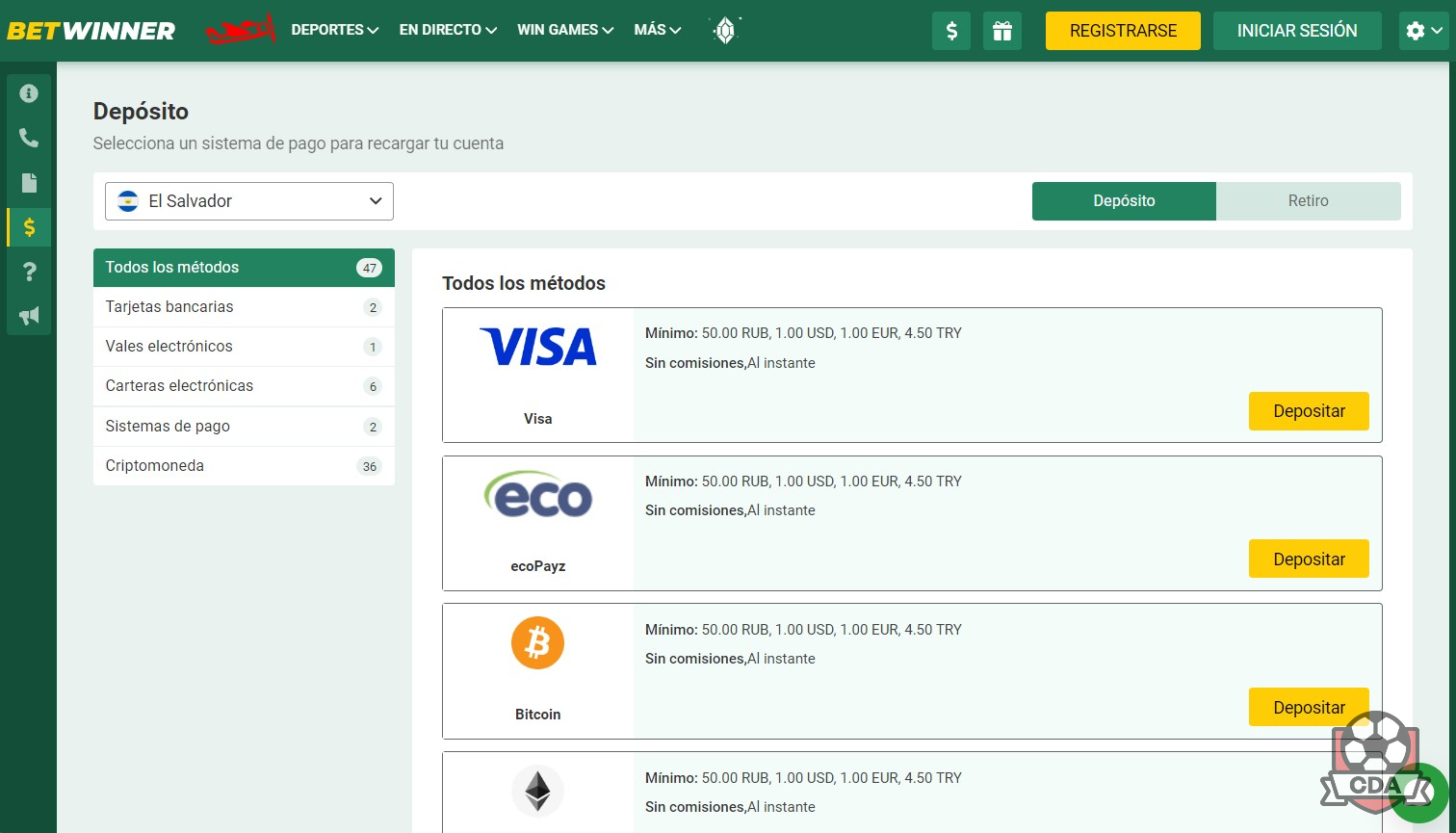The image size is (1456, 833).
Task: Click the Todos los métodos section heading
Action: (x=524, y=284)
